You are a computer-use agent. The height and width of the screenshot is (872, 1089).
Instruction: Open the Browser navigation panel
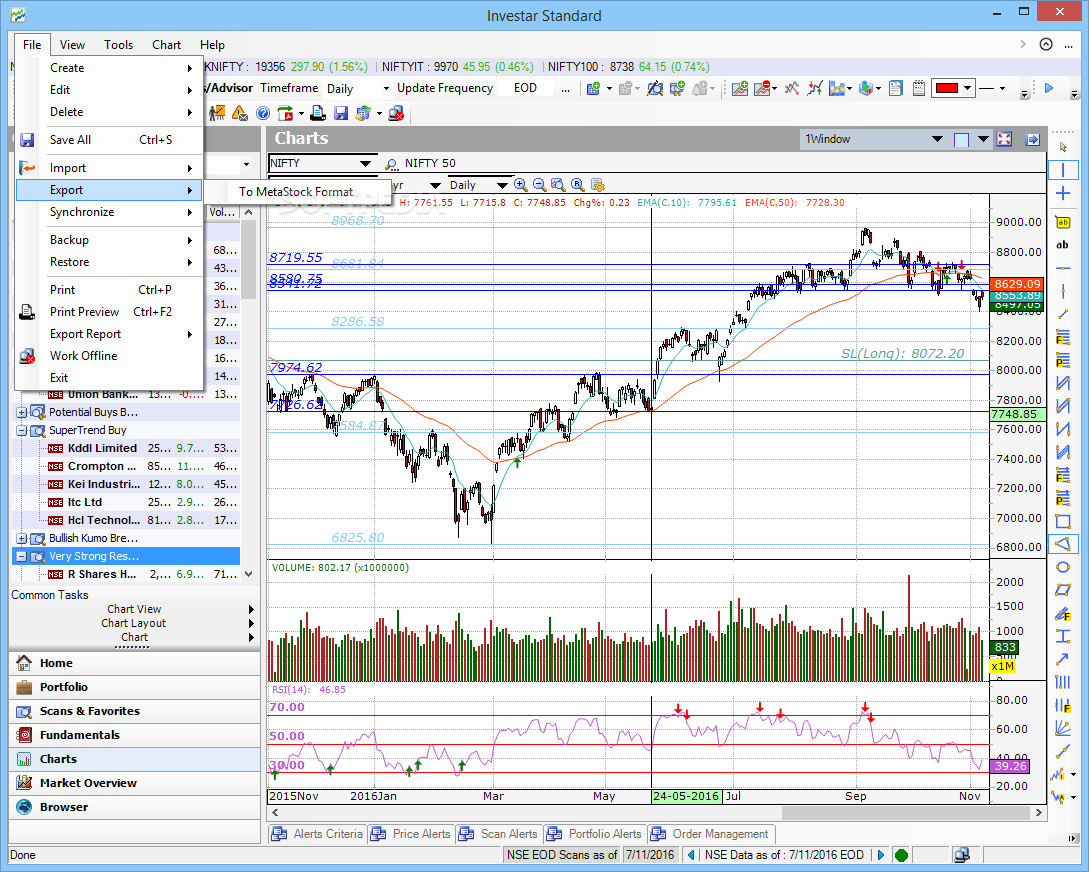click(135, 807)
